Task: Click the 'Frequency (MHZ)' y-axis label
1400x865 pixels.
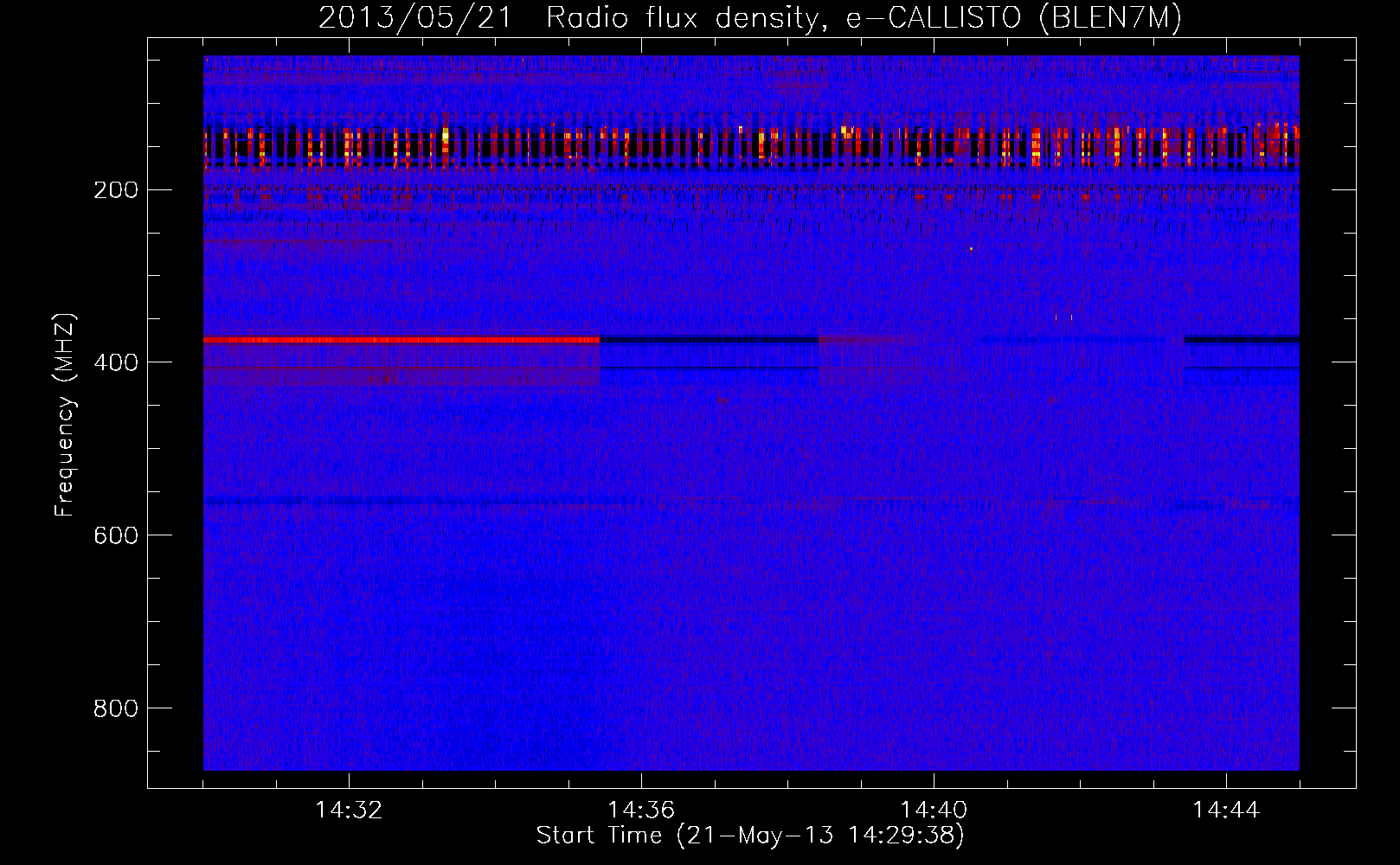Action: point(65,415)
